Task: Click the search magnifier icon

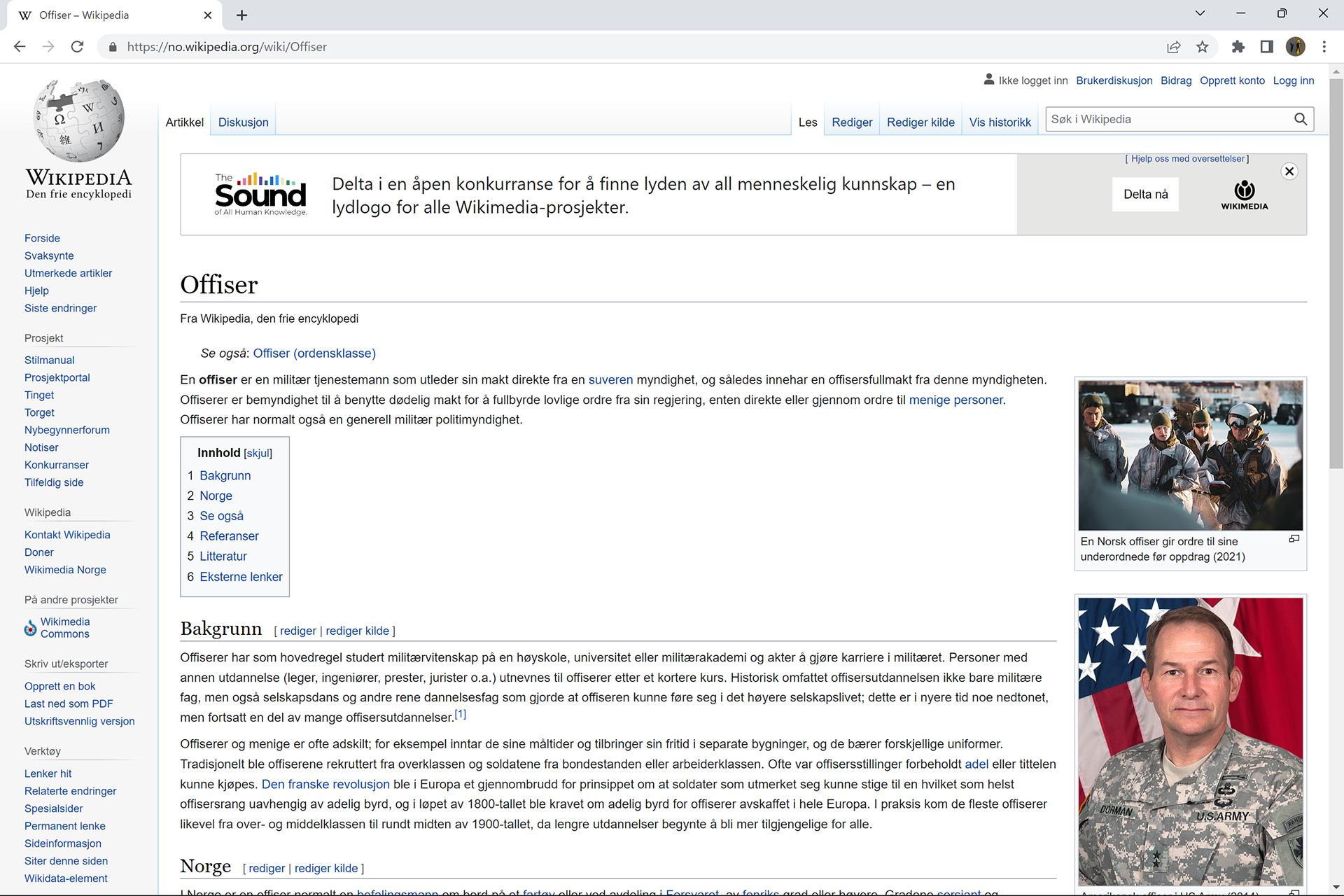Action: 1301,119
